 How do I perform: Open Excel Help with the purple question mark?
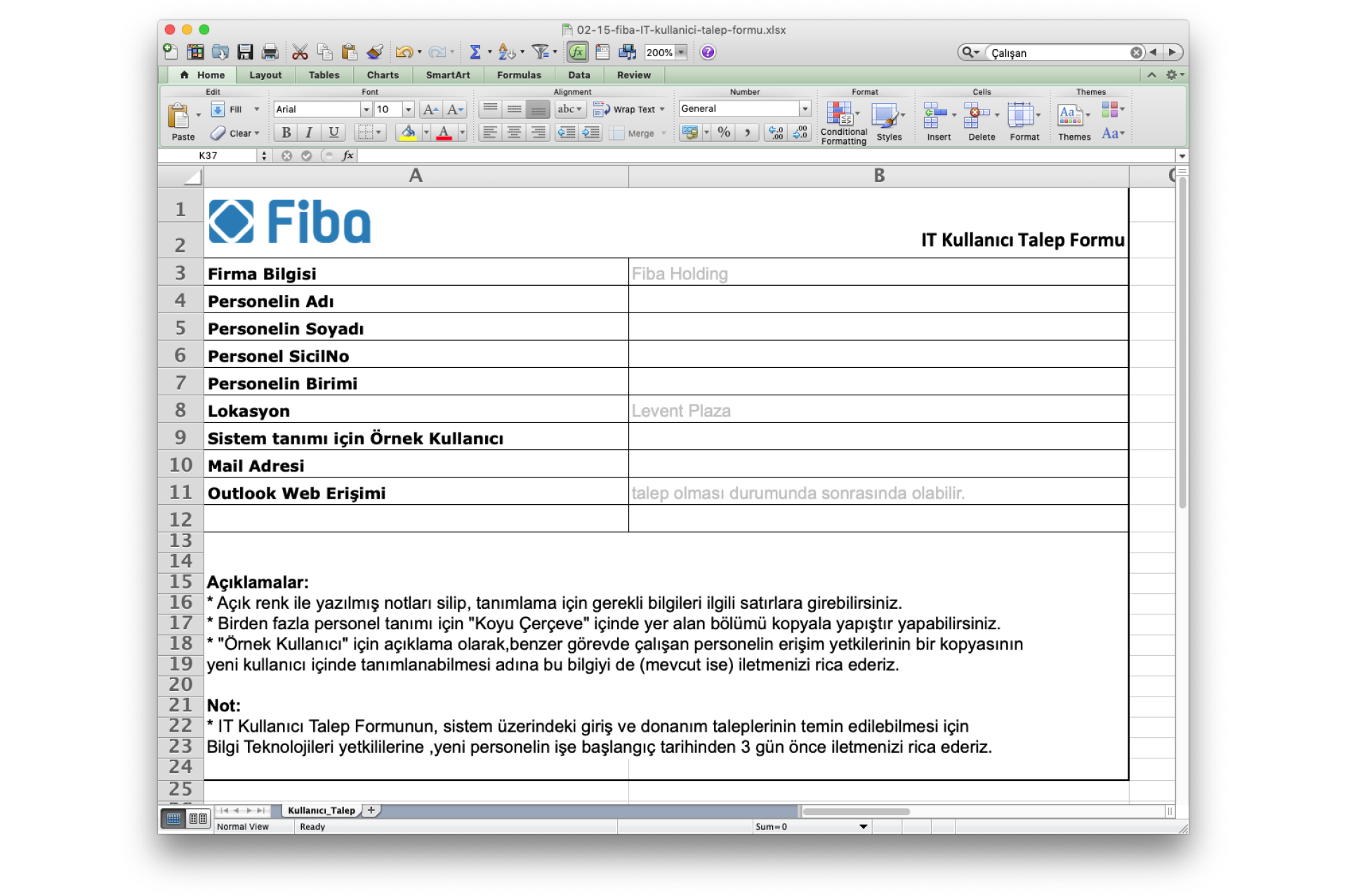tap(708, 51)
